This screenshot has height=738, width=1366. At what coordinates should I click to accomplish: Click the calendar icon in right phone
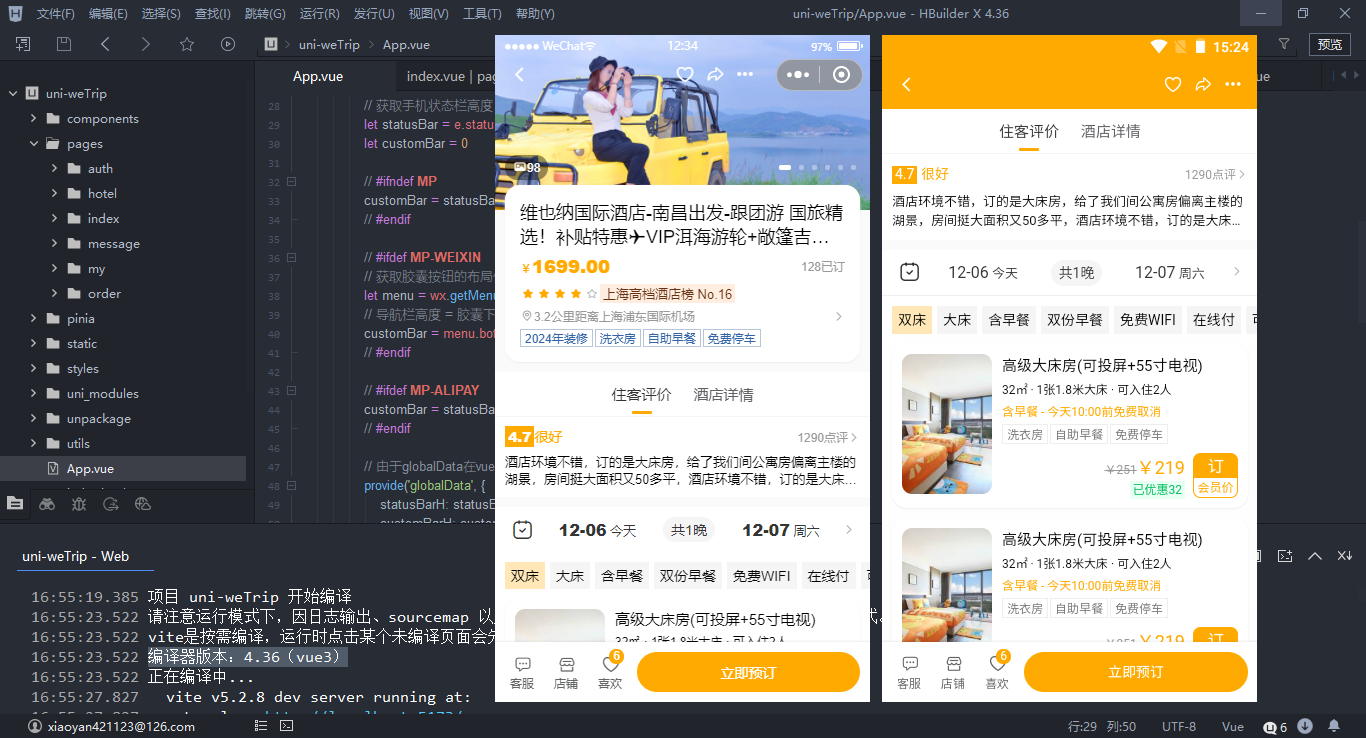[909, 272]
